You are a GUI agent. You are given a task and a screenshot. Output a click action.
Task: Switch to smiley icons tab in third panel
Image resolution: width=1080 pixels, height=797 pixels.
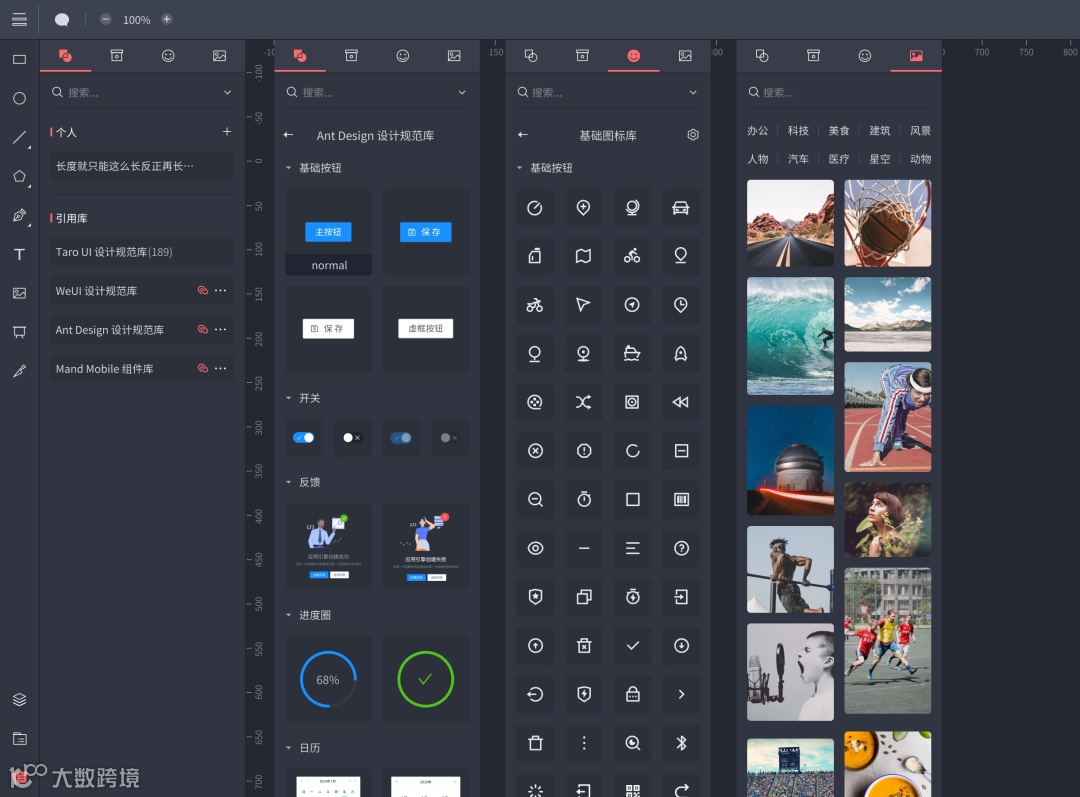634,56
